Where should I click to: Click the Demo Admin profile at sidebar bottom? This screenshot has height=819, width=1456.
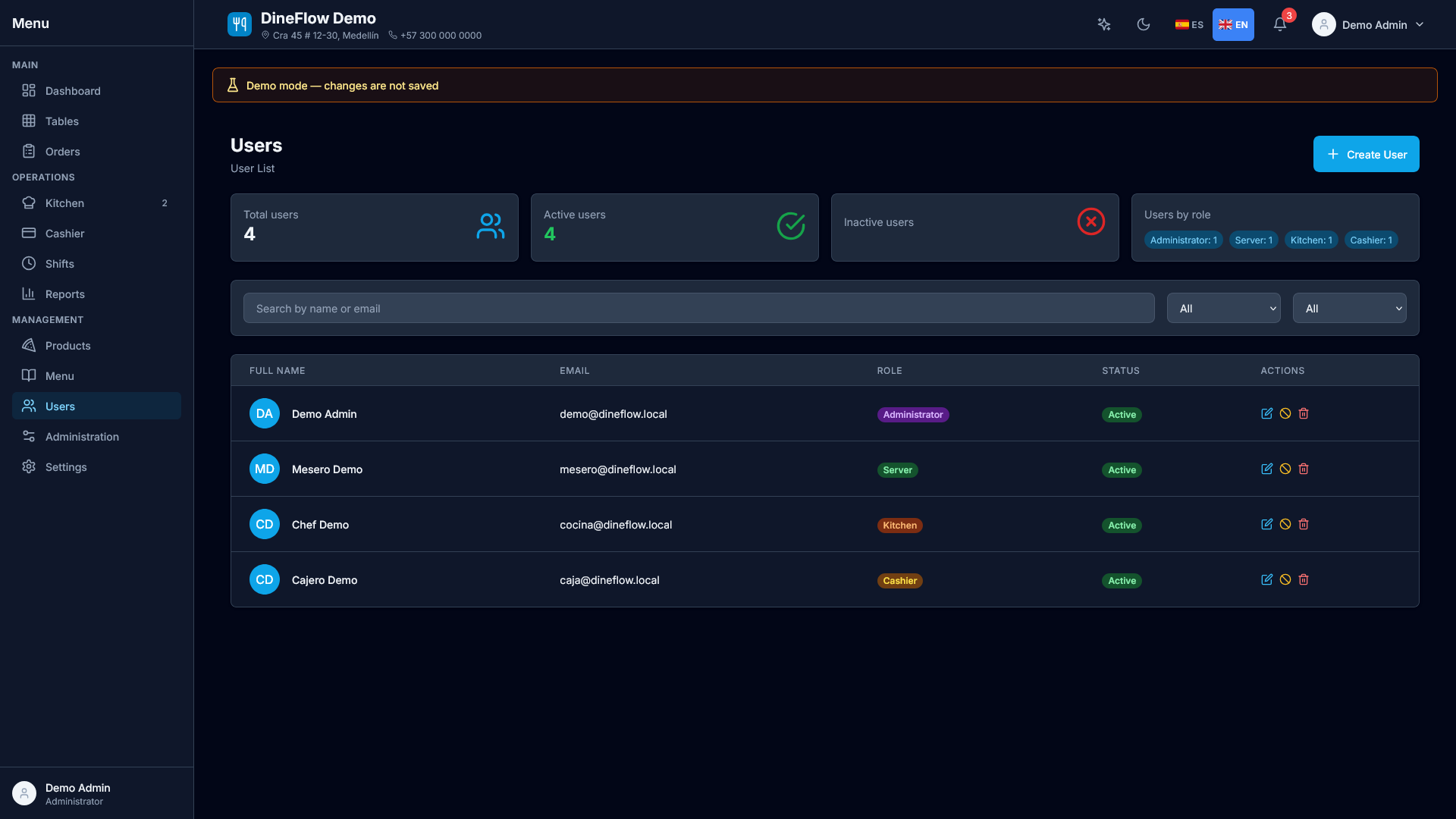tap(96, 793)
